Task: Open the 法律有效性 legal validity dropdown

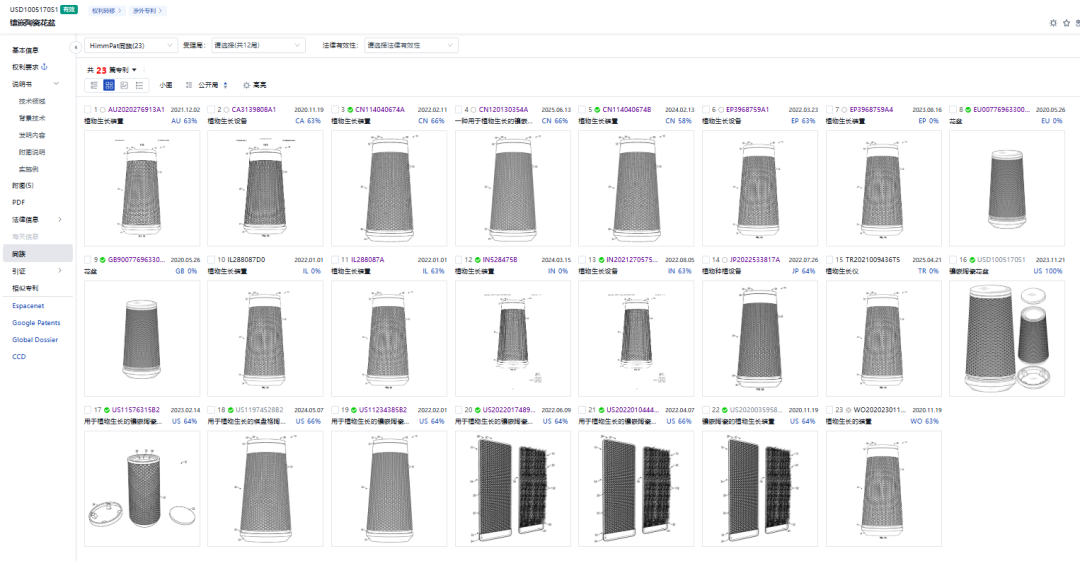Action: point(411,45)
